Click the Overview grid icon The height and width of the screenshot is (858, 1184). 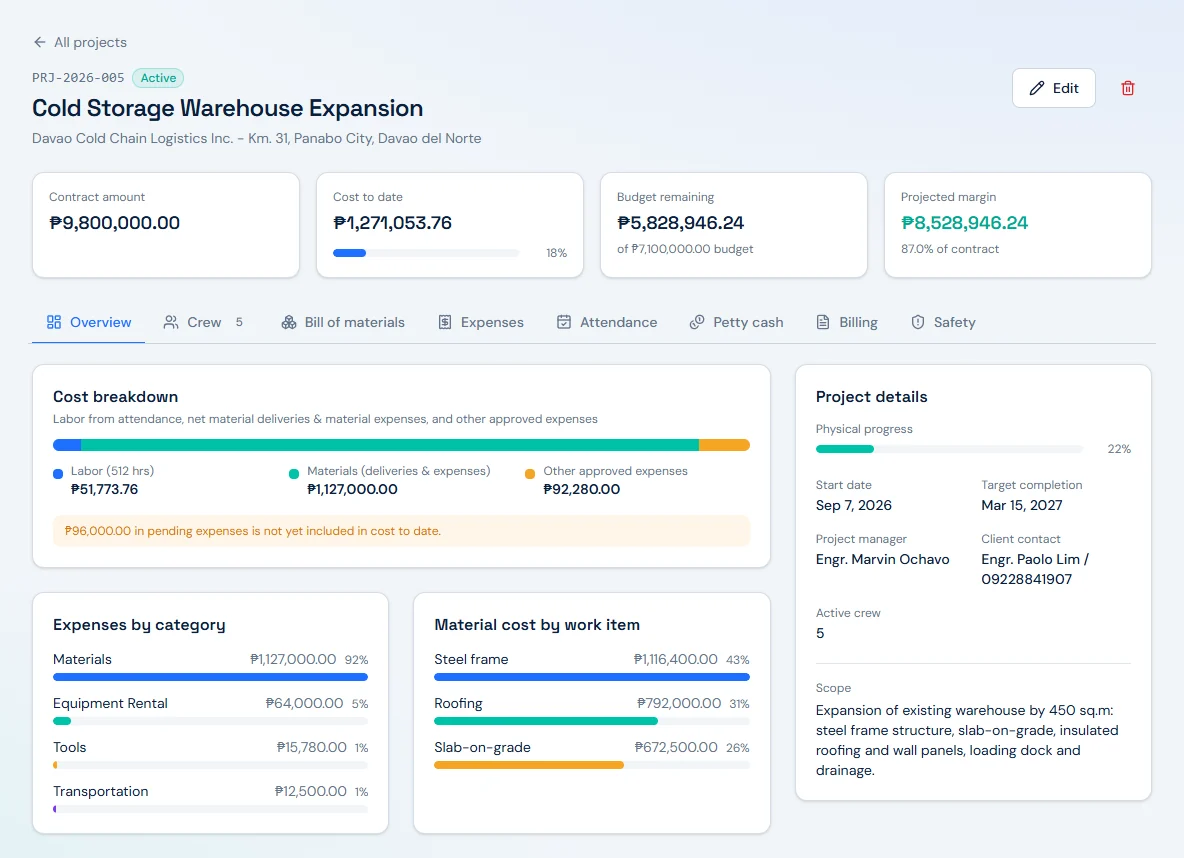click(x=54, y=323)
